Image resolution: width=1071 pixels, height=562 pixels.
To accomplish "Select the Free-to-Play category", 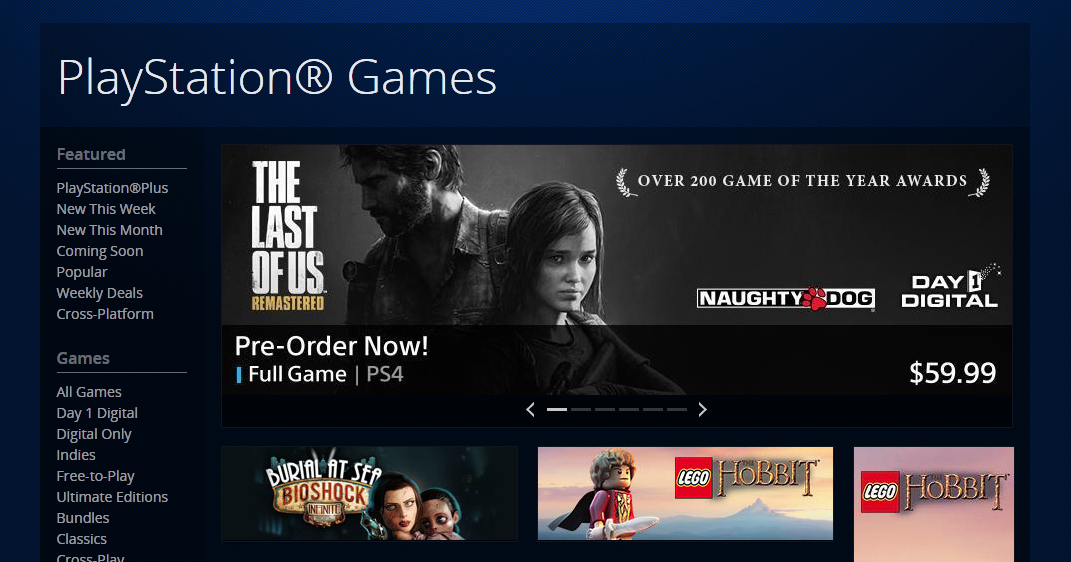I will pyautogui.click(x=95, y=476).
